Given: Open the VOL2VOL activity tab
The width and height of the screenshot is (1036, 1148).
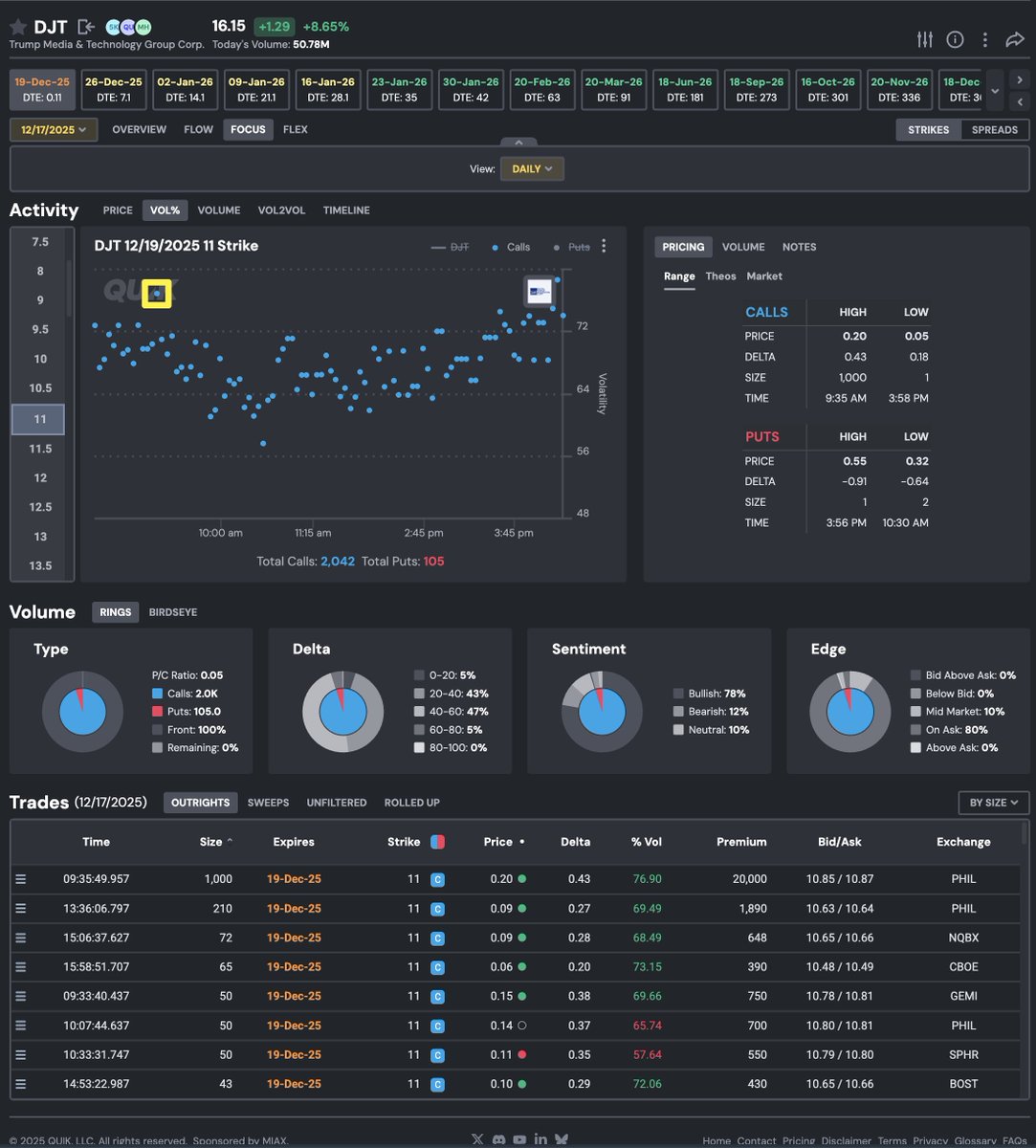Looking at the screenshot, I should point(281,210).
